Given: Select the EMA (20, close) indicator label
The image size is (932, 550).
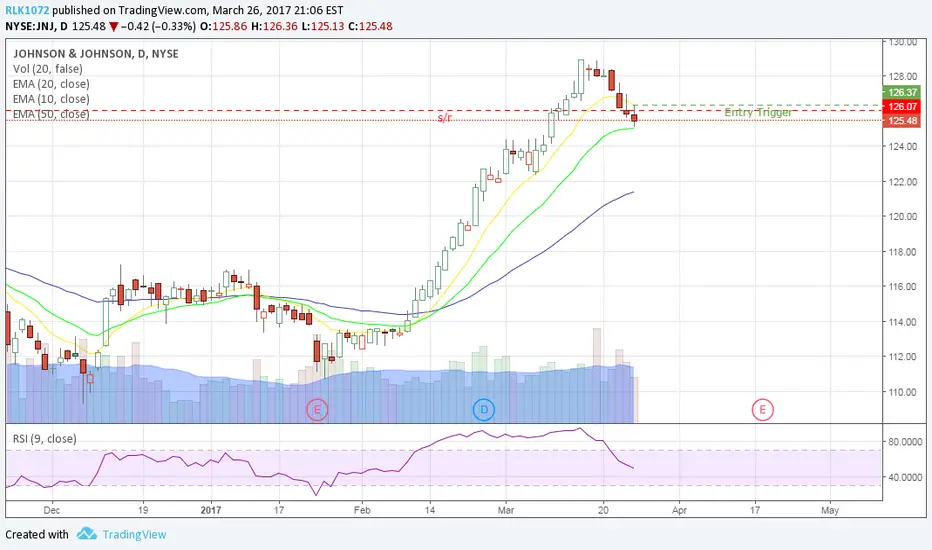Looking at the screenshot, I should pos(51,84).
